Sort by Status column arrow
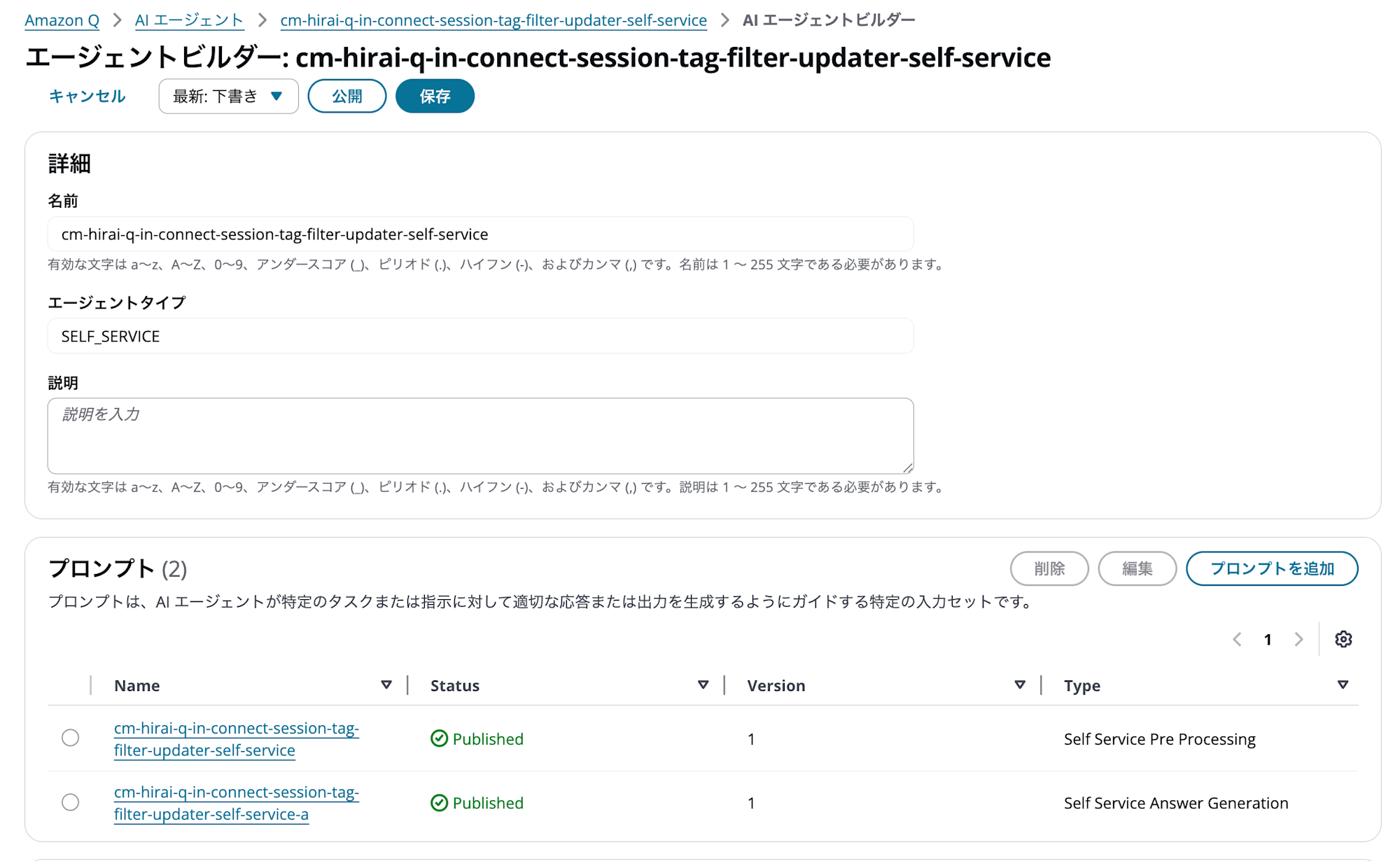The height and width of the screenshot is (861, 1400). tap(703, 685)
